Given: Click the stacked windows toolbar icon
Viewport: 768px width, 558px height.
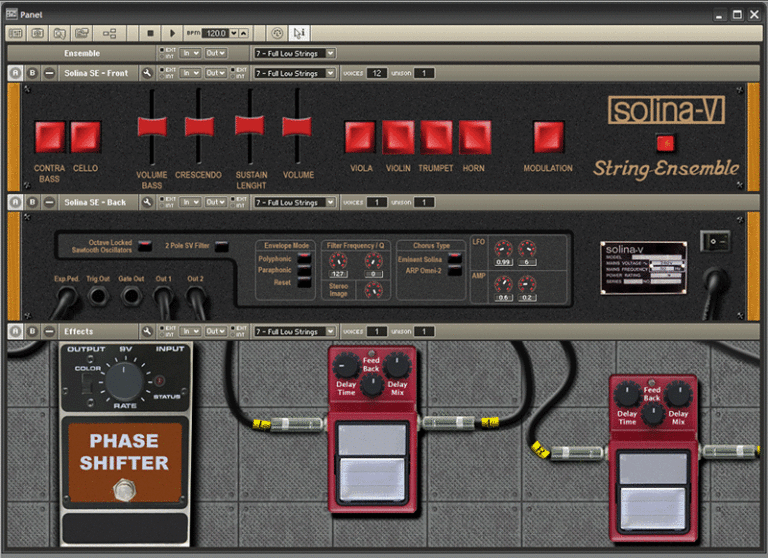Looking at the screenshot, I should coord(81,33).
